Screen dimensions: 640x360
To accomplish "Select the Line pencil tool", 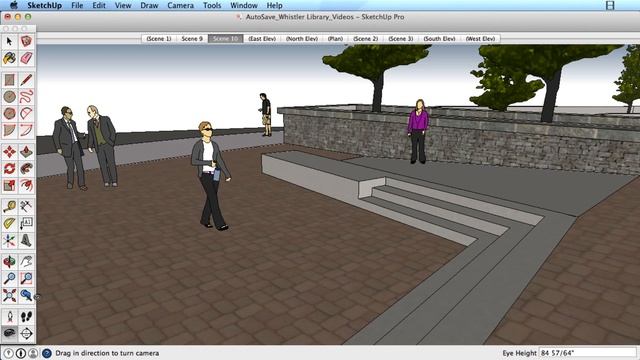I will pyautogui.click(x=26, y=80).
